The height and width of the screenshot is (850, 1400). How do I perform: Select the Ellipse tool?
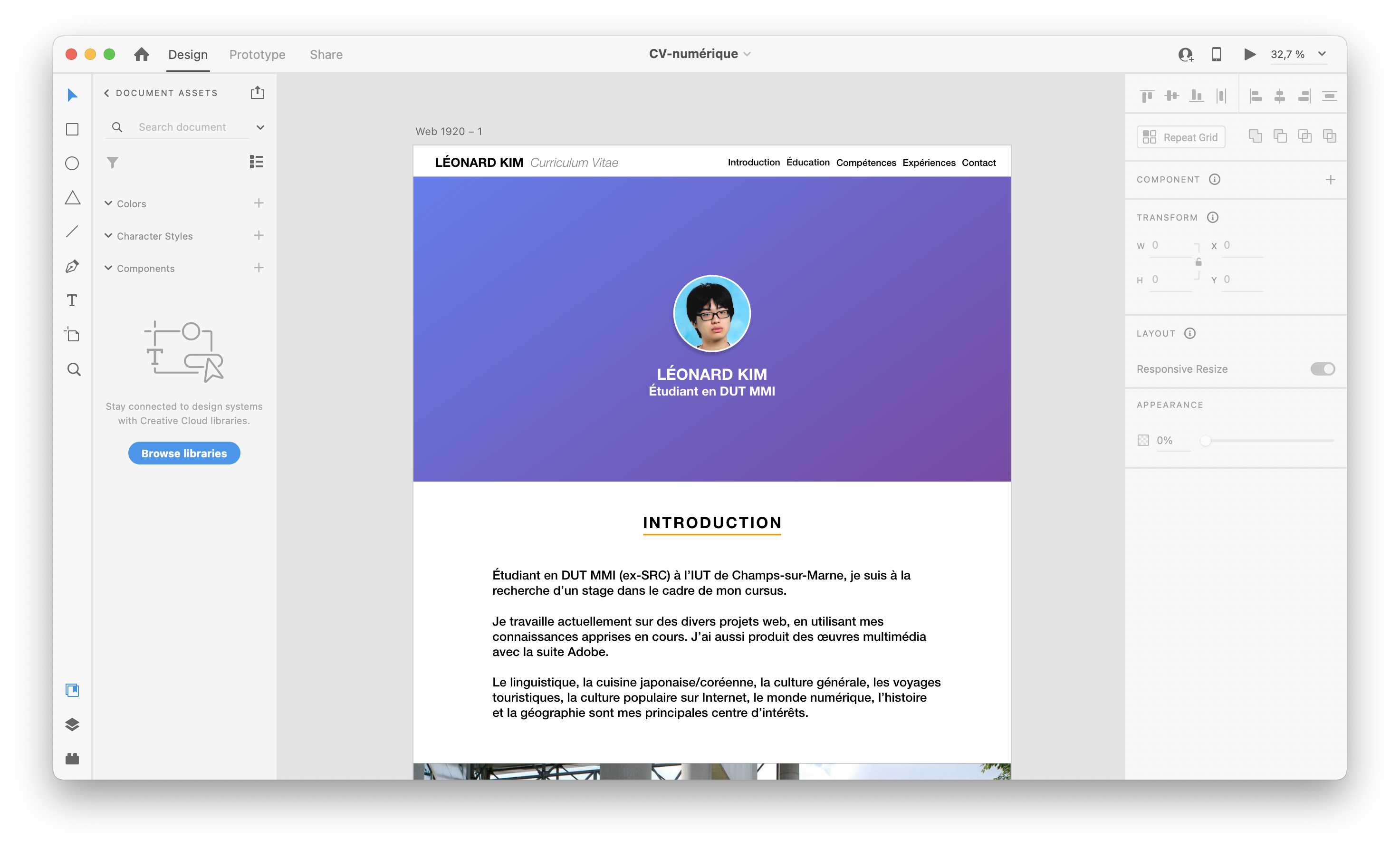(x=72, y=164)
